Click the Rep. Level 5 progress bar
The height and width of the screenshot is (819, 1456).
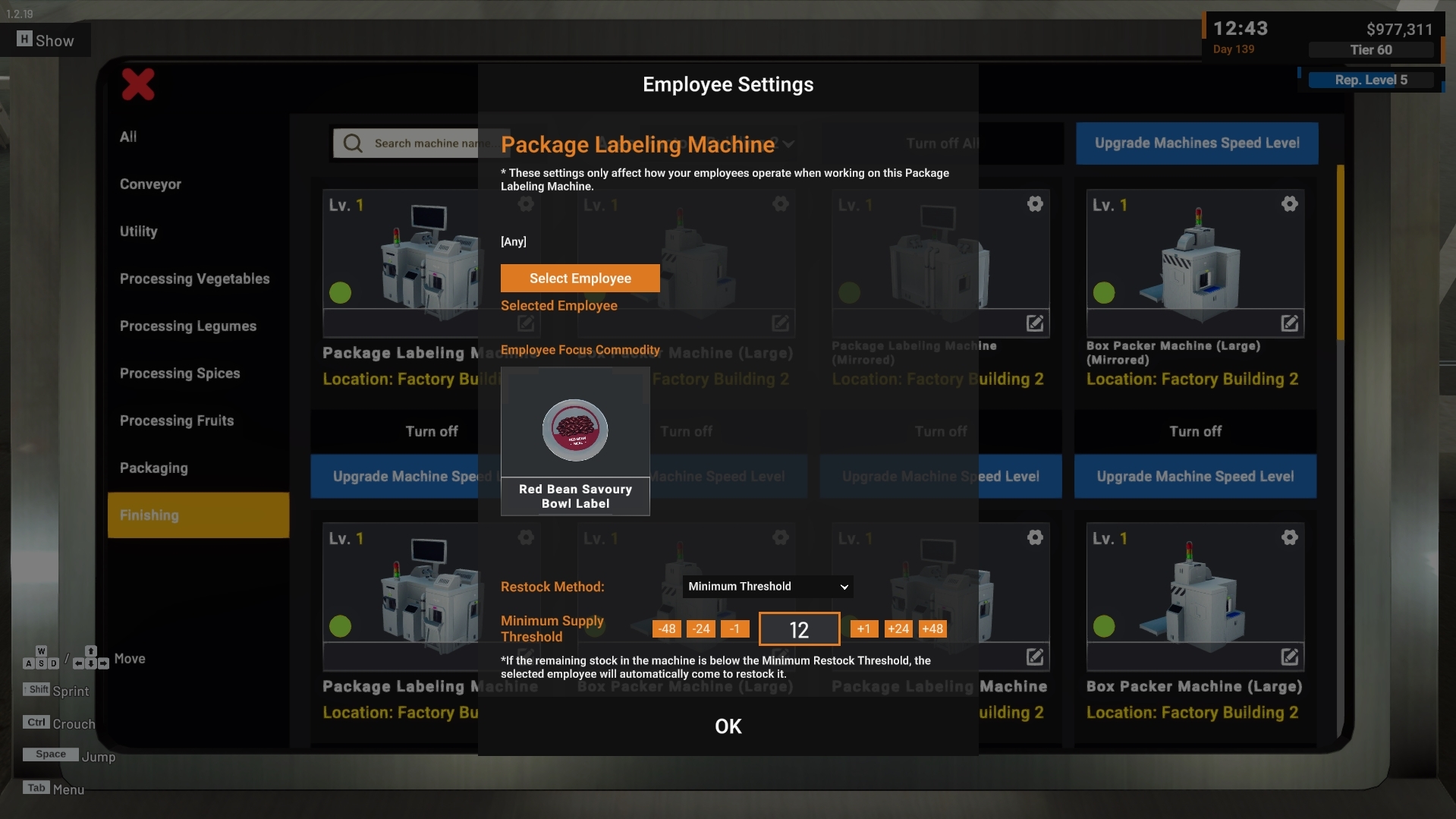click(x=1371, y=80)
